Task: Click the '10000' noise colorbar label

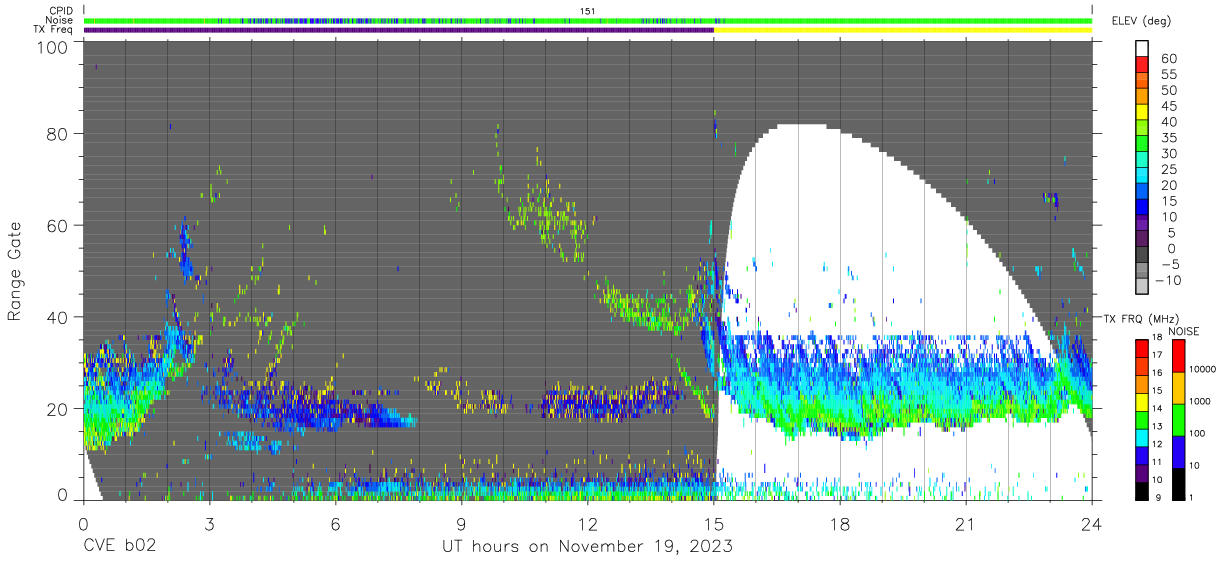Action: (1205, 370)
